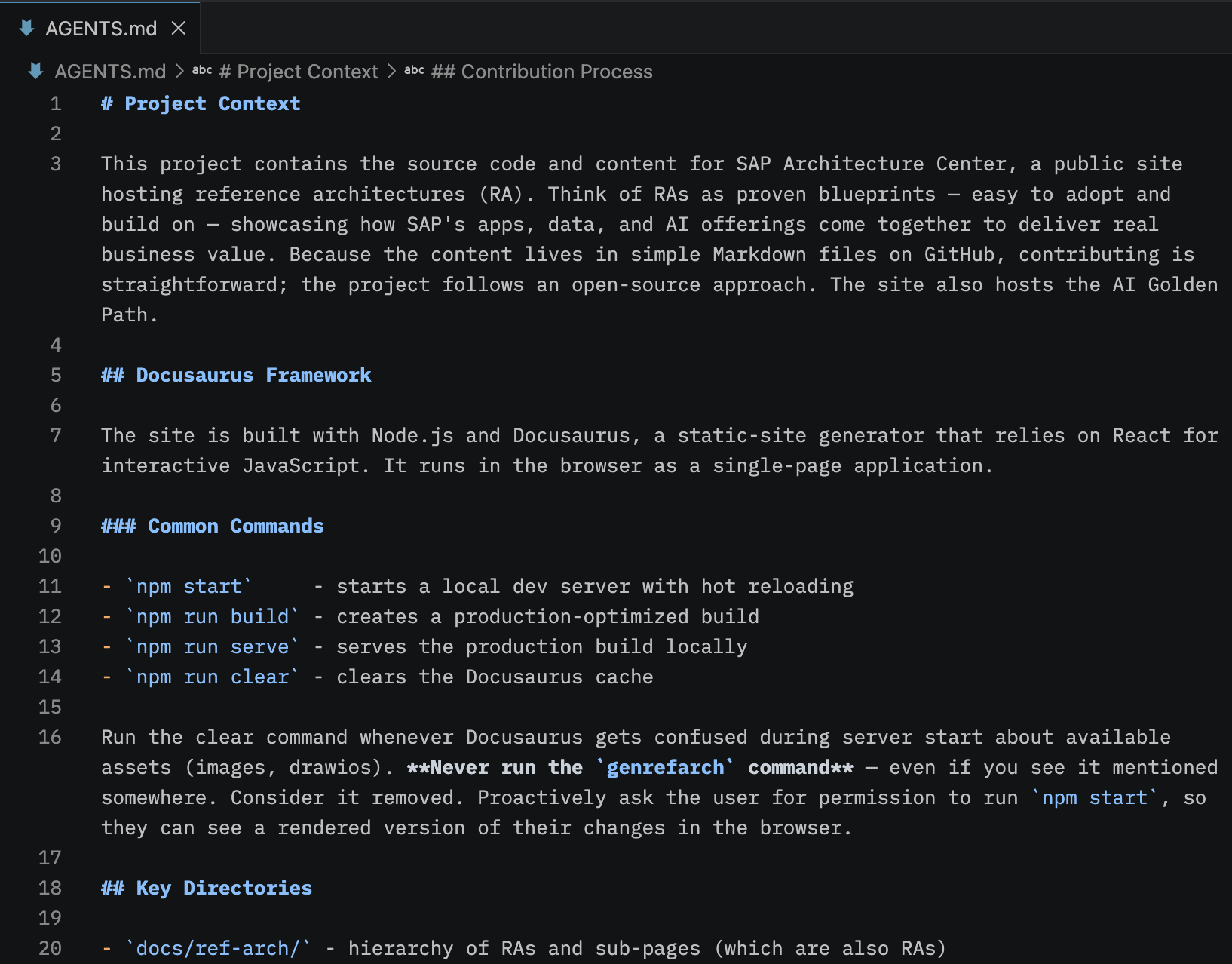Click the bold text '**Never run the'
Image resolution: width=1232 pixels, height=964 pixels.
point(495,767)
